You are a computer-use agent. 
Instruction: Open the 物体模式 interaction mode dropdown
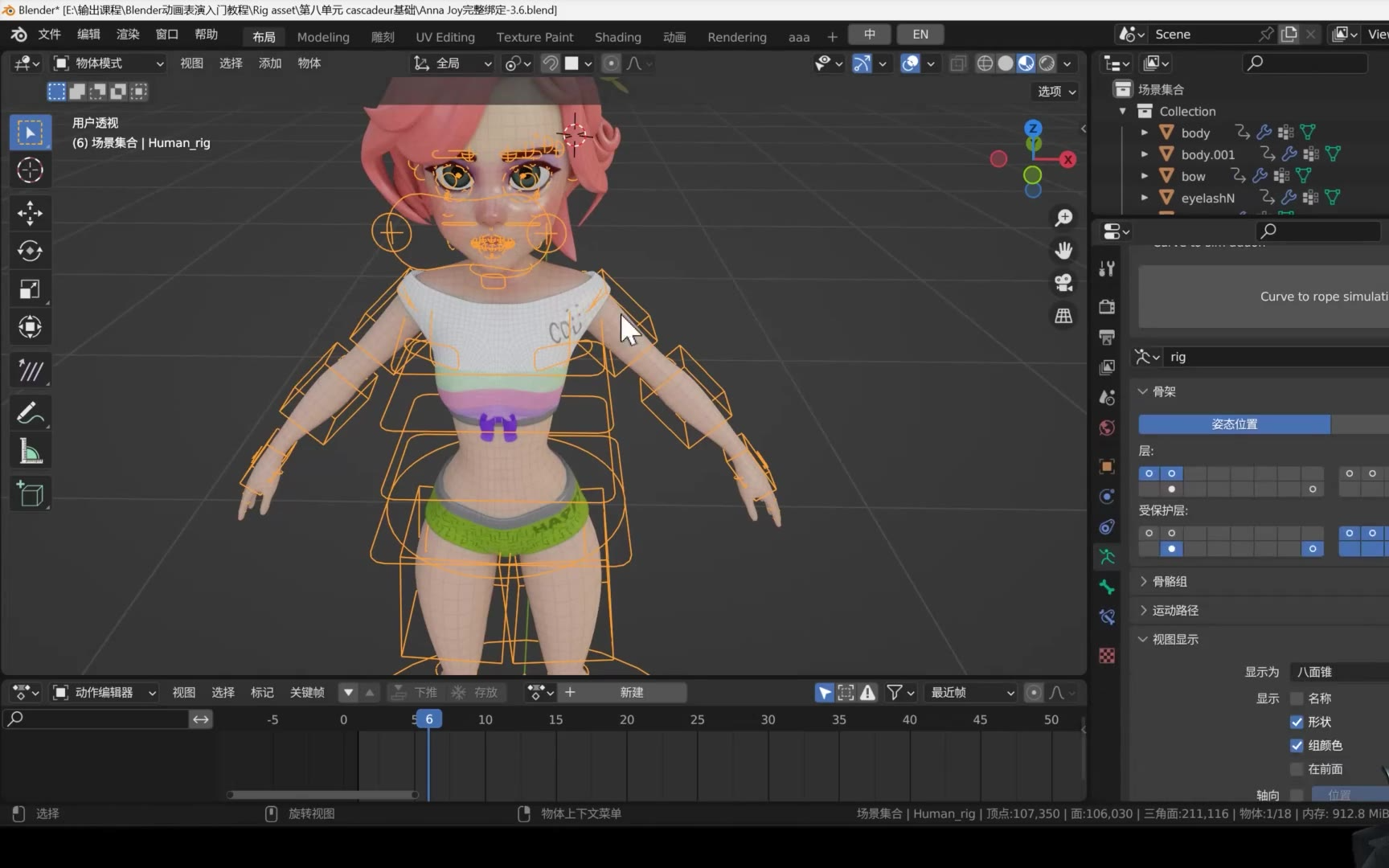109,63
